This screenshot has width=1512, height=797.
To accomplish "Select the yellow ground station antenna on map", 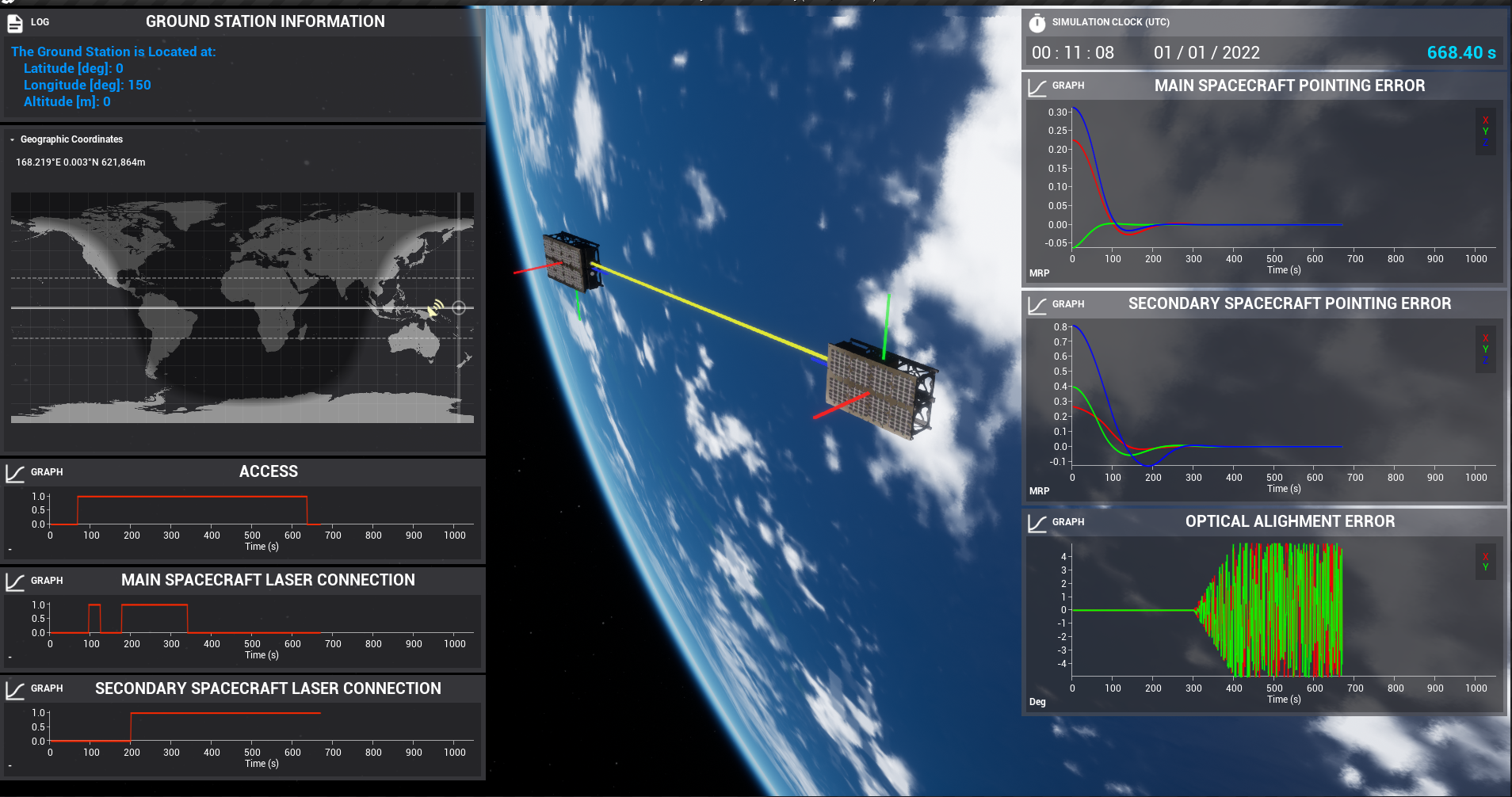I will (x=435, y=308).
